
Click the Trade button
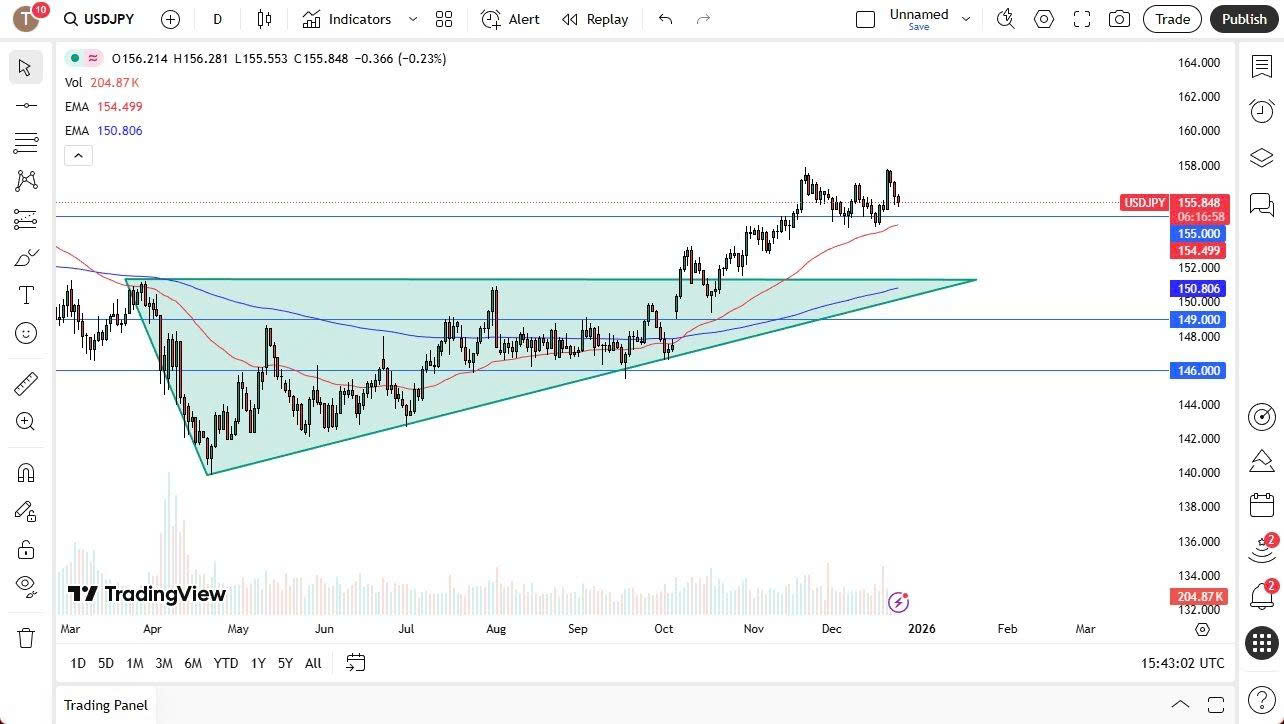(x=1172, y=19)
